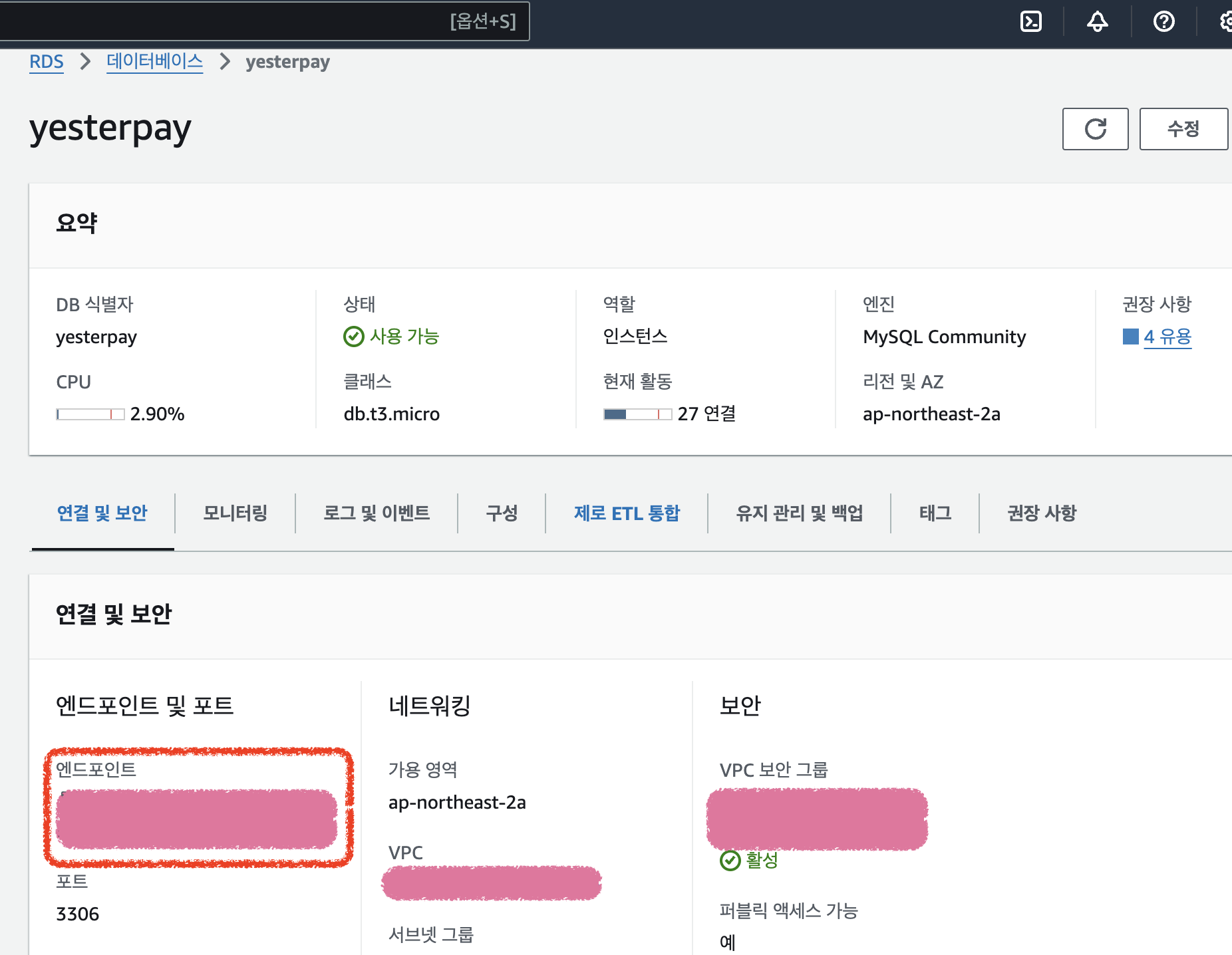Click the port value 3306
This screenshot has height=955, width=1232.
[78, 914]
